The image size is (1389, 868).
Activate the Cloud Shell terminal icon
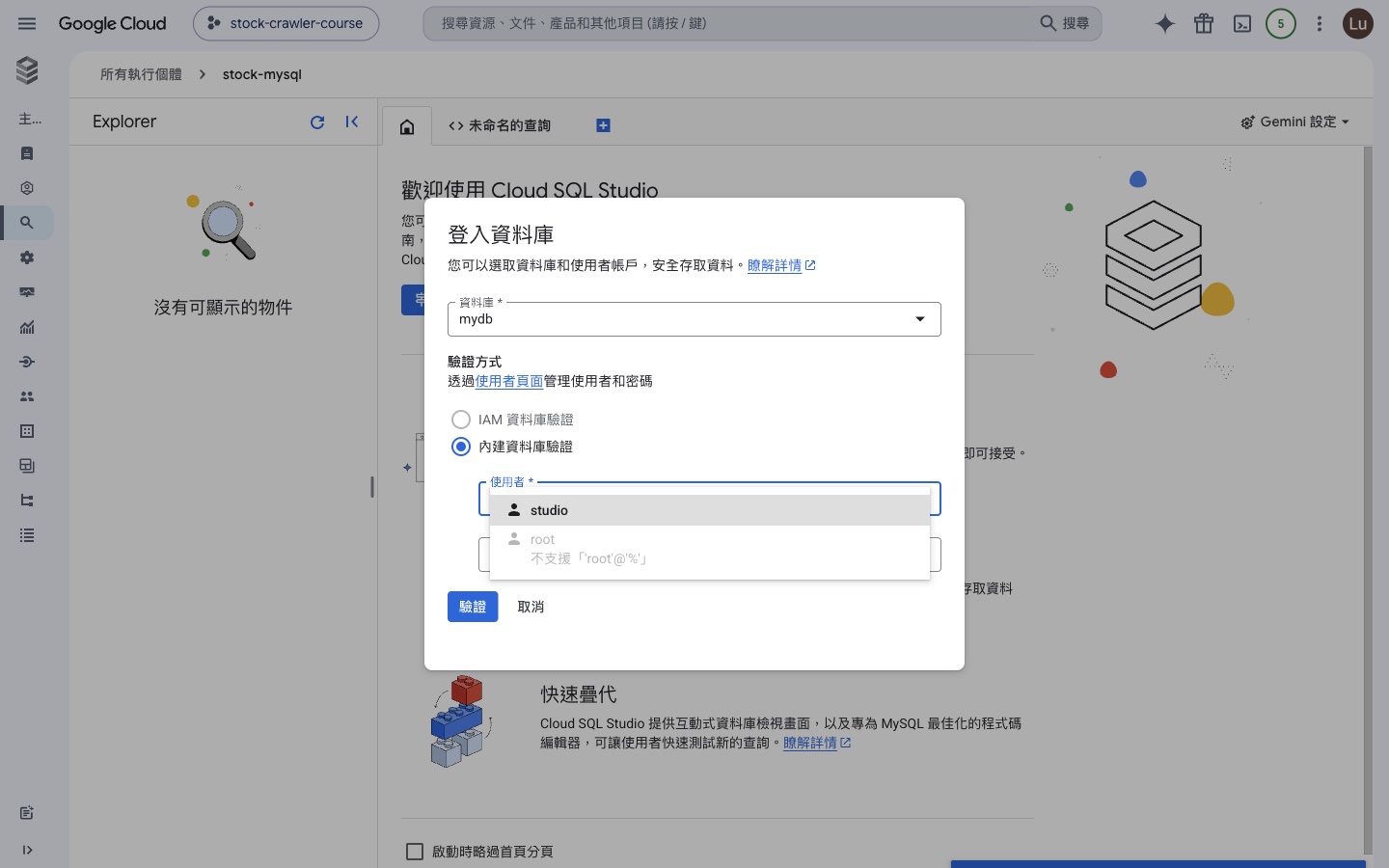coord(1242,24)
